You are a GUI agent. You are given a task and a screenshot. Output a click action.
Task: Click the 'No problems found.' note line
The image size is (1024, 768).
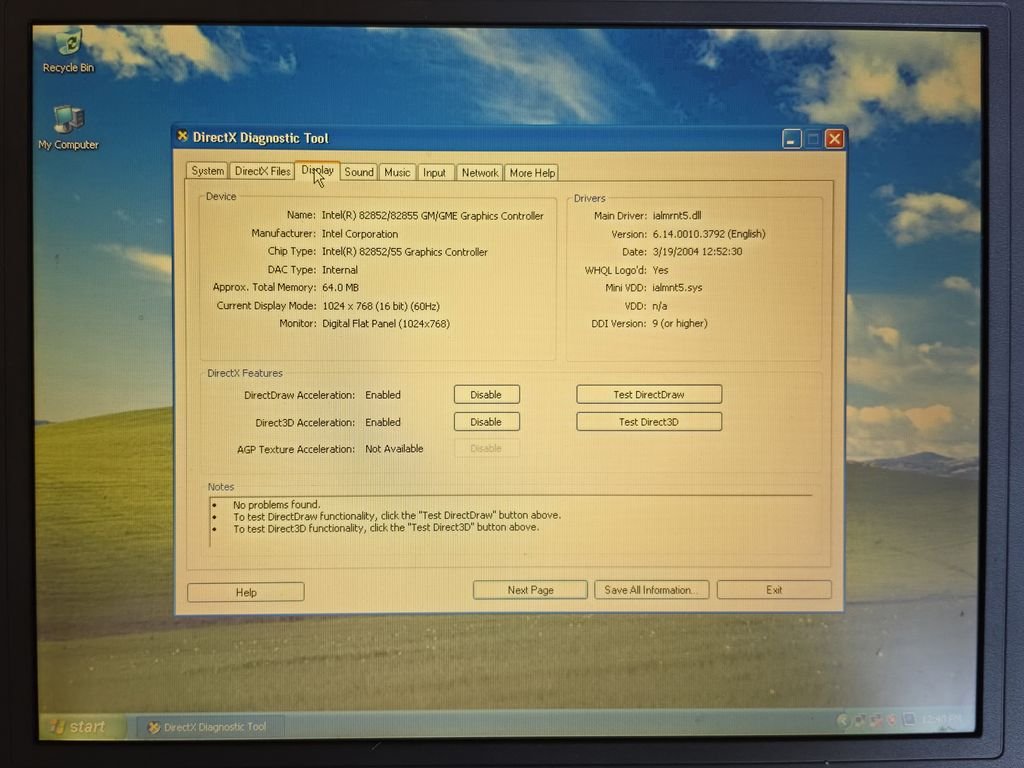pos(276,504)
